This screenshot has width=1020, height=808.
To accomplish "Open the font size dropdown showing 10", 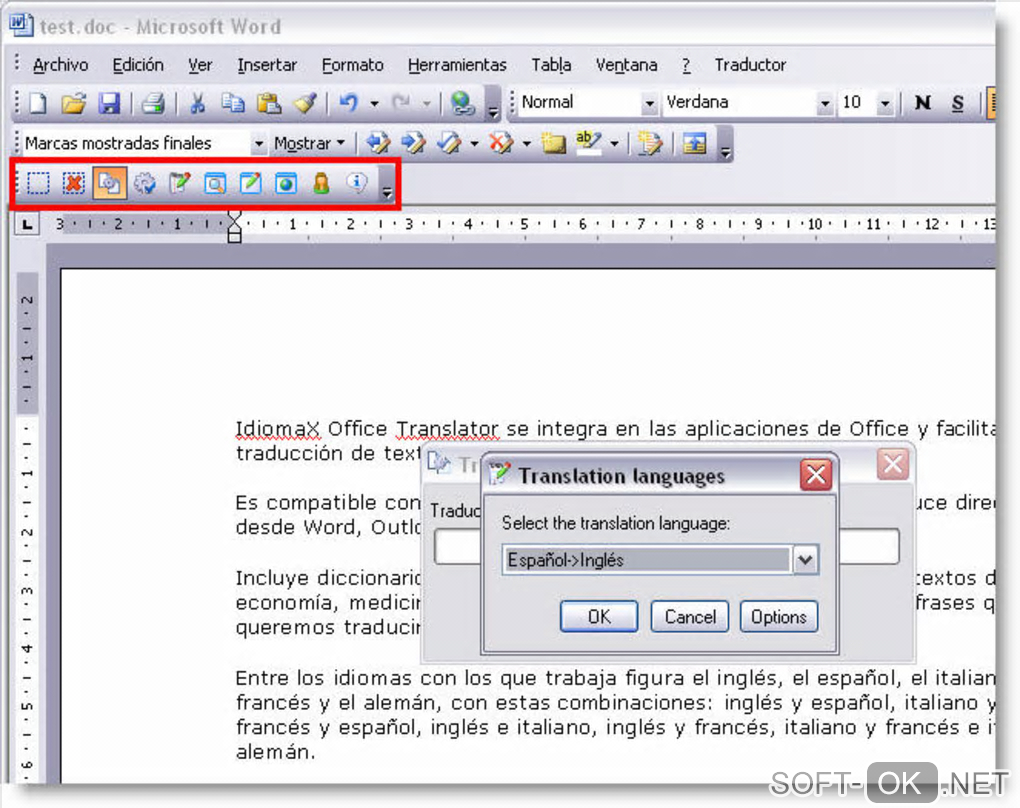I will pyautogui.click(x=885, y=103).
